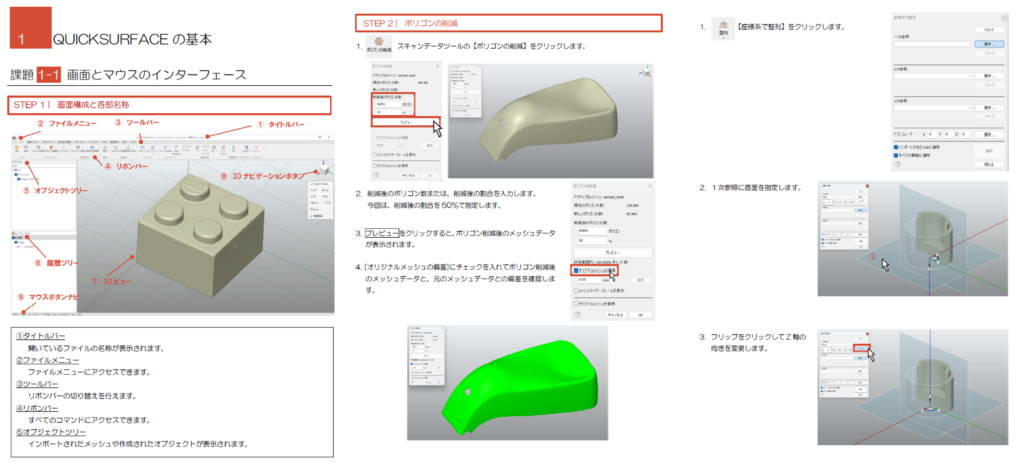Click the highlighted flip button in step 3
This screenshot has width=1024, height=463.
[861, 348]
